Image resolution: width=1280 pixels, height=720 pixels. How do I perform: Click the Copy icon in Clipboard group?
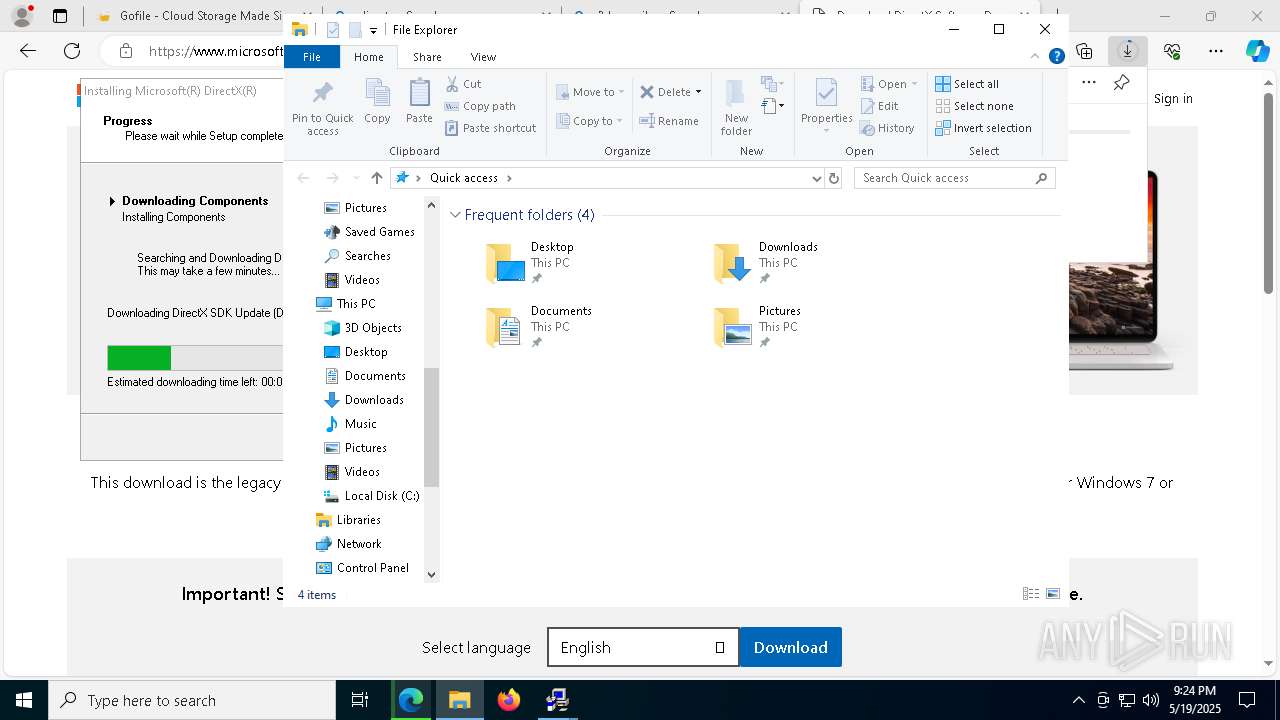(x=377, y=102)
